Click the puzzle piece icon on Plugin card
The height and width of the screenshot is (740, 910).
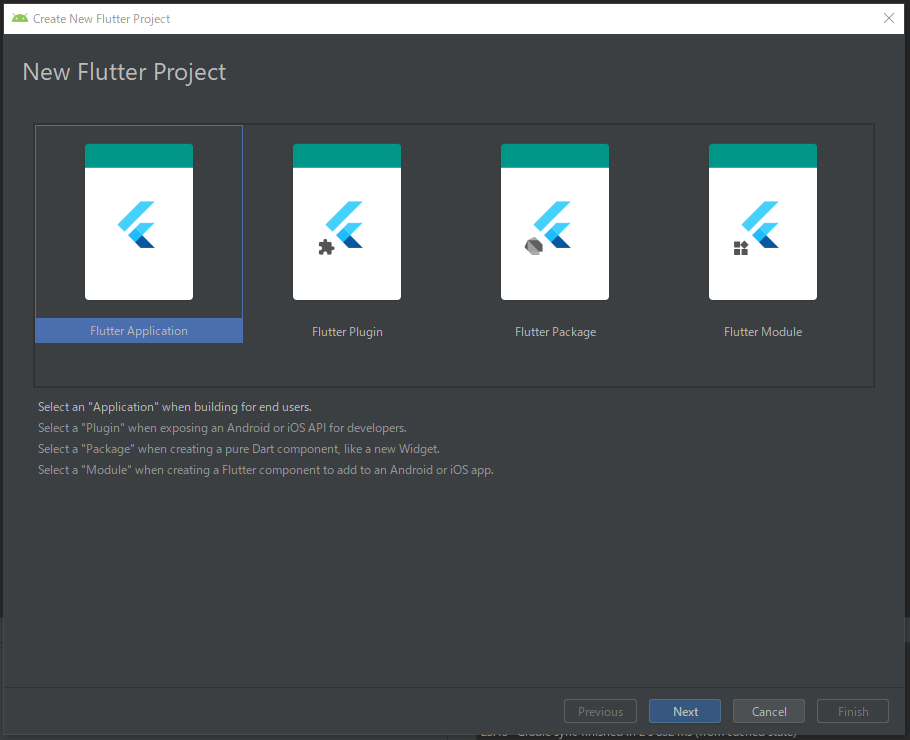tap(326, 247)
